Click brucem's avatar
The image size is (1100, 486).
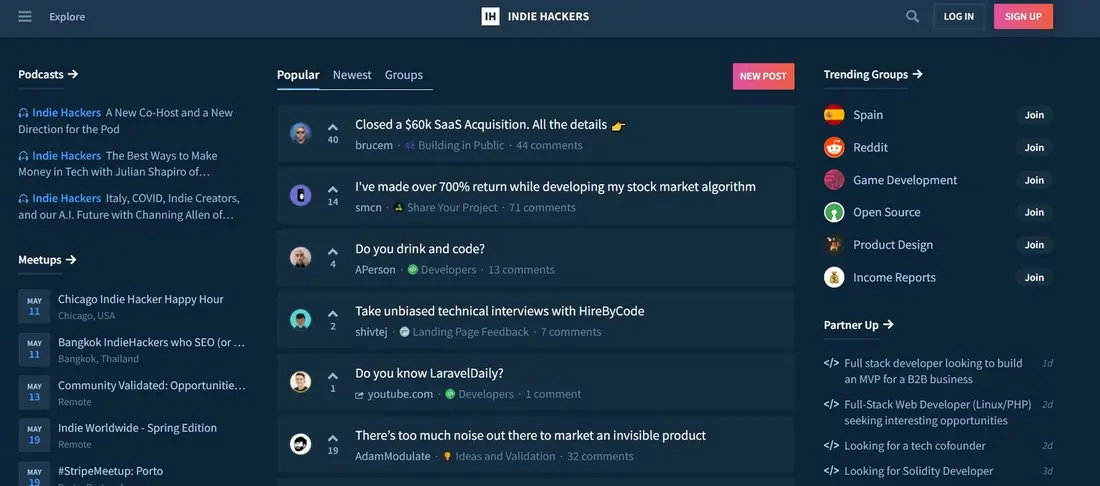[300, 133]
